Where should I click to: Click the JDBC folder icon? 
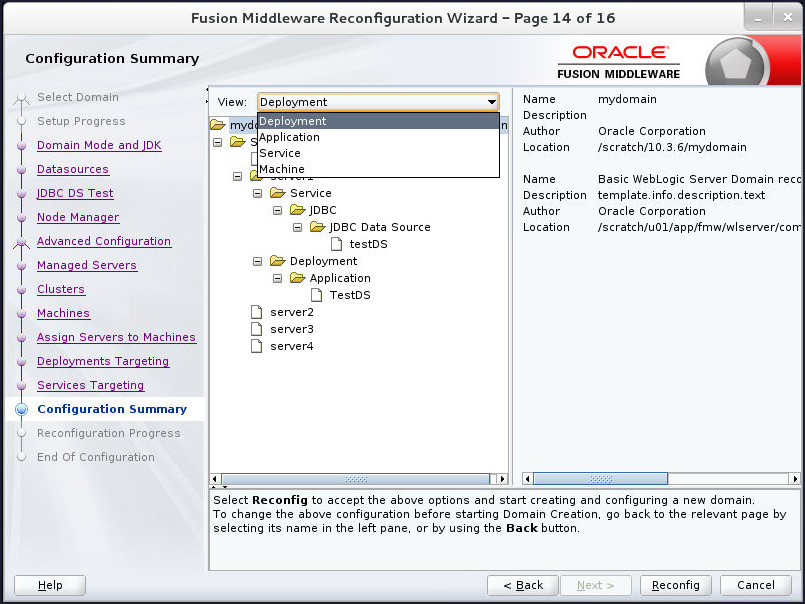298,210
